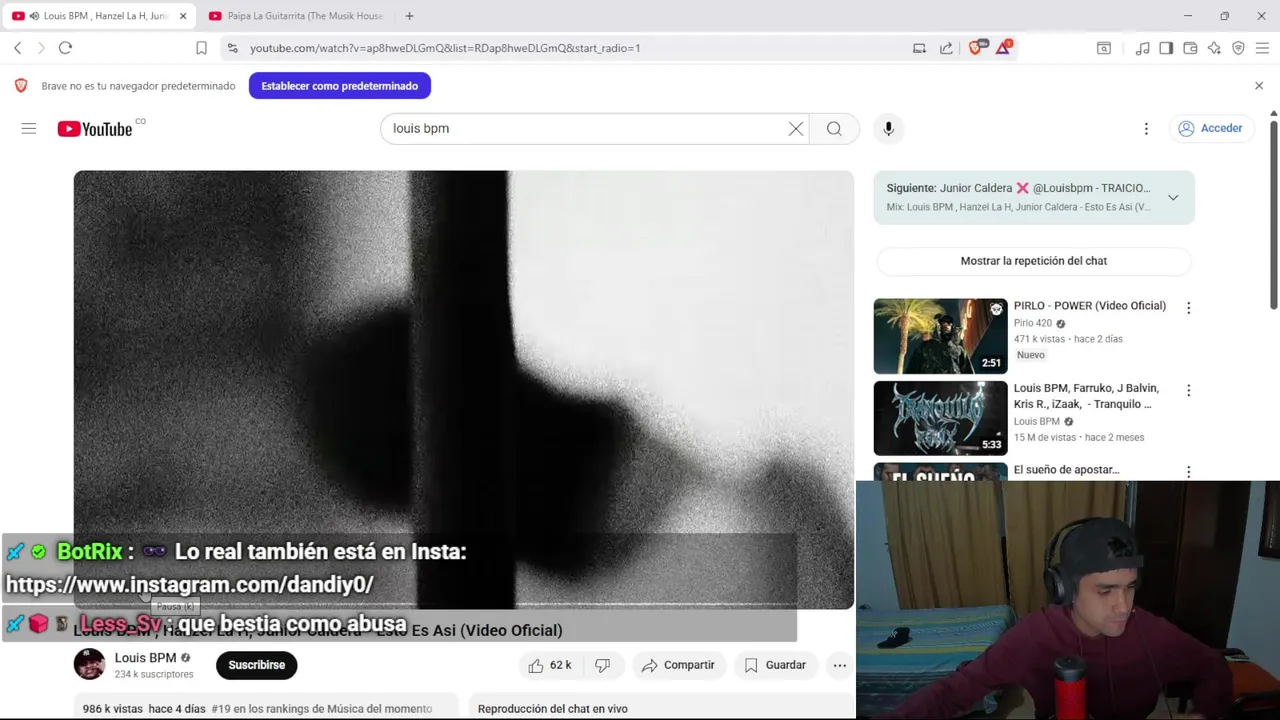This screenshot has width=1280, height=720.
Task: Click the YouTube URL address field
Action: pos(445,48)
